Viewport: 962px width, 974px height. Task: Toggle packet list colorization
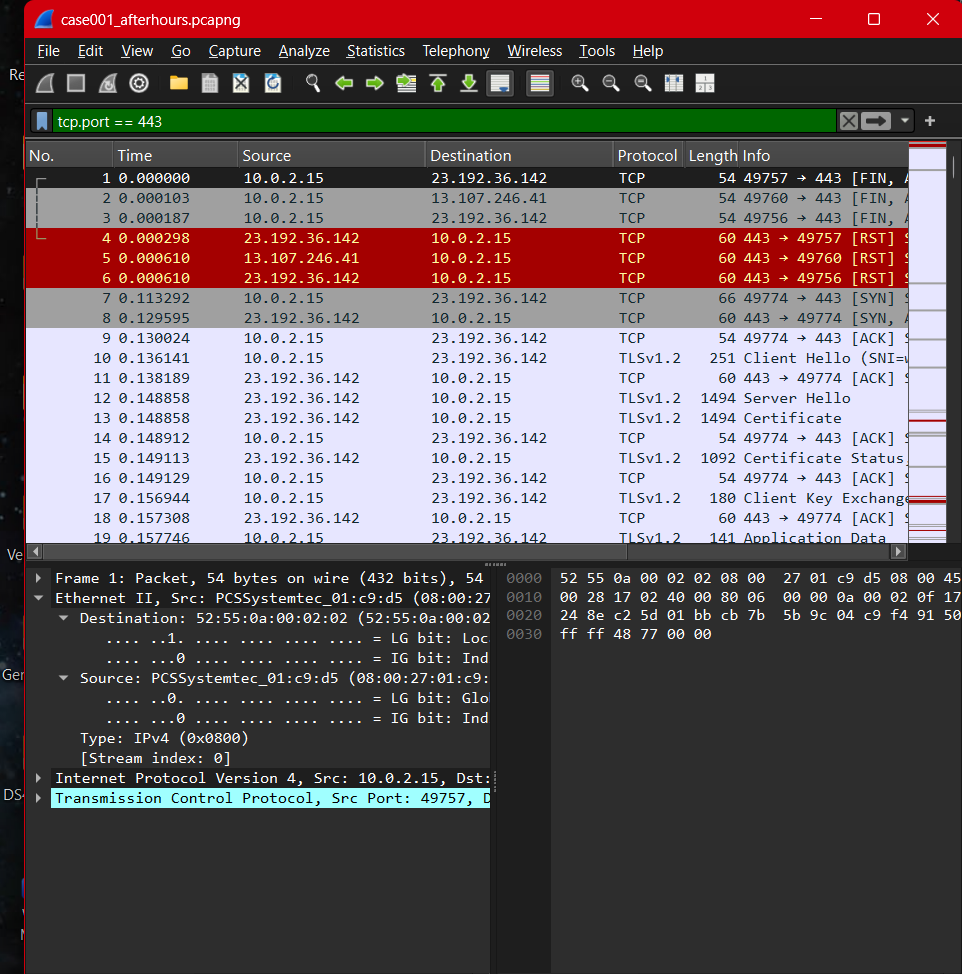coord(540,83)
